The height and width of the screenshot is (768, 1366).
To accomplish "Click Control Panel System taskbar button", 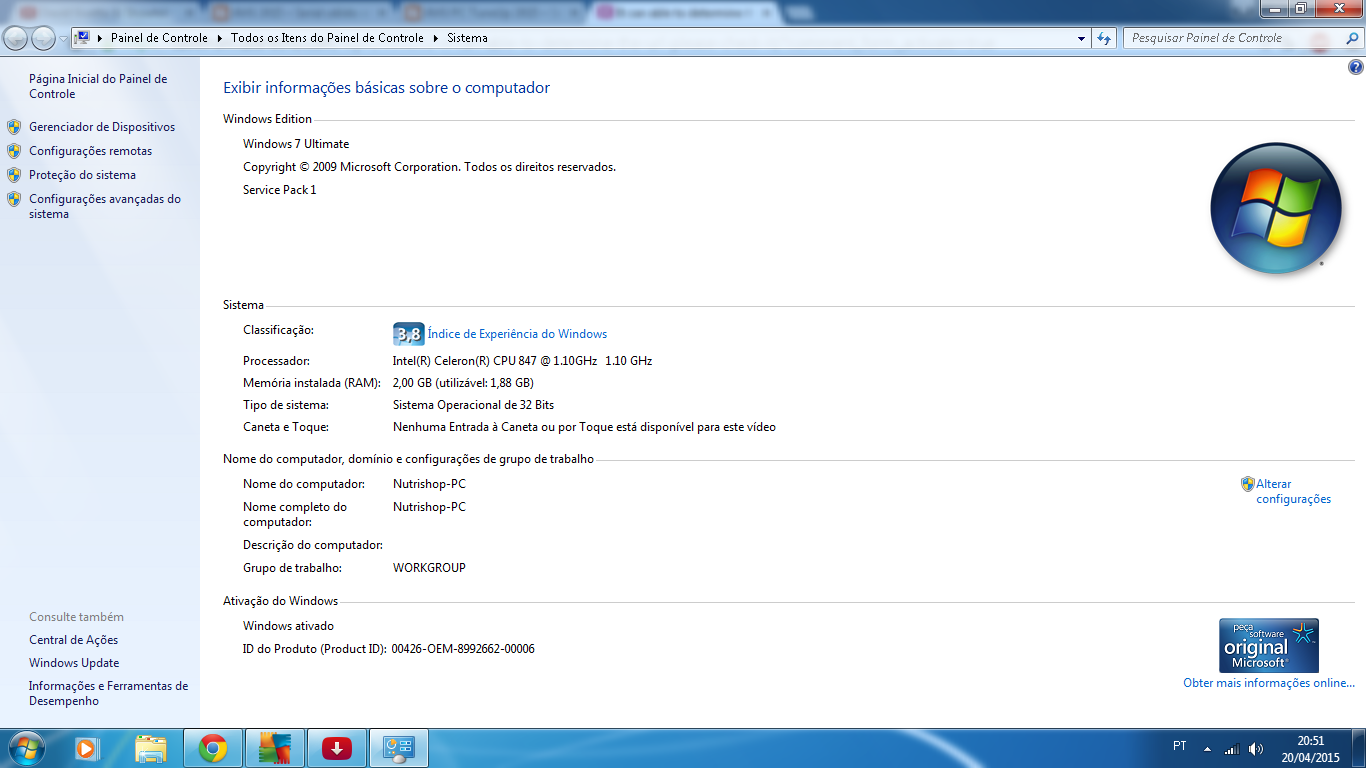I will click(x=399, y=748).
